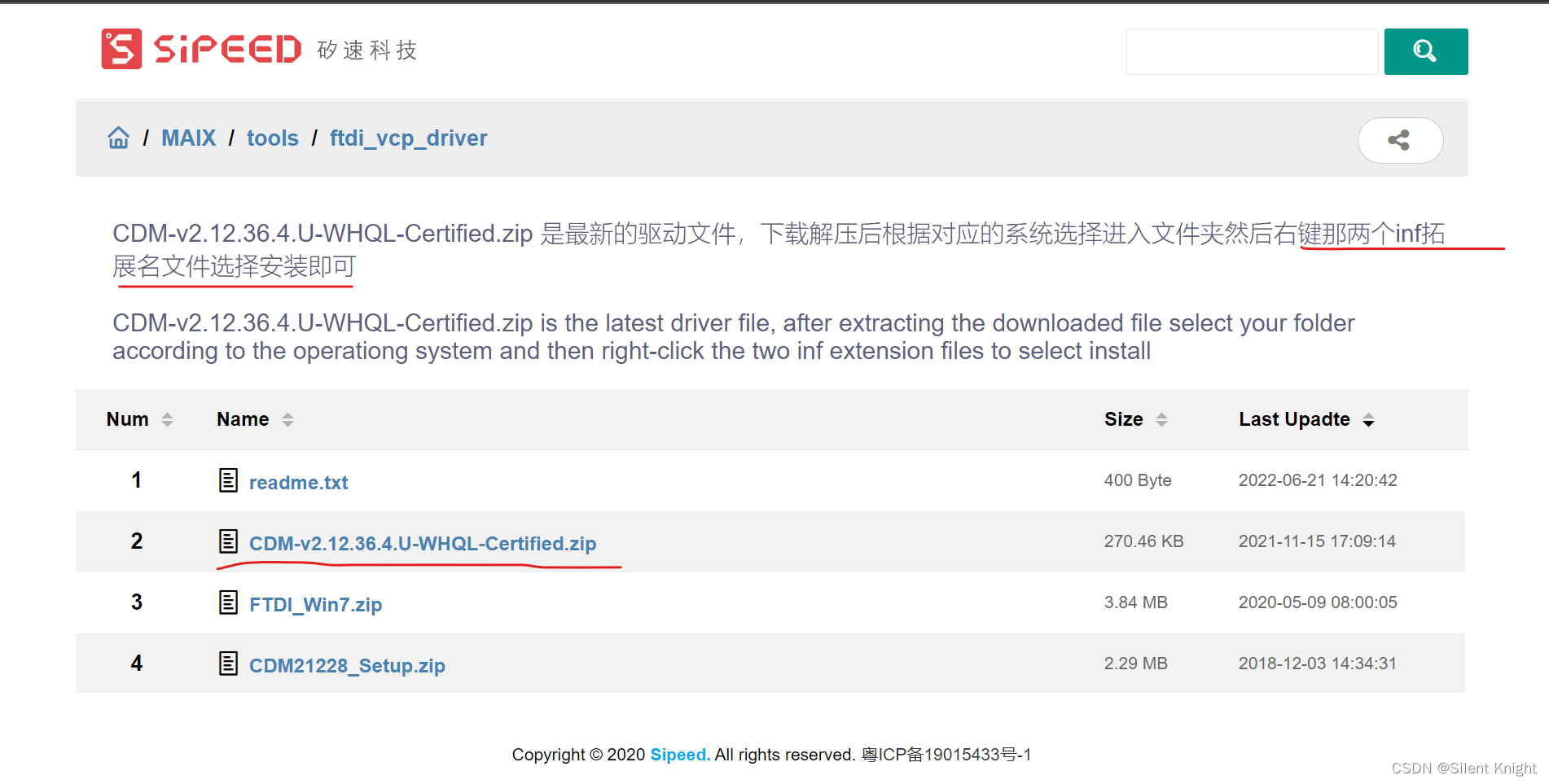This screenshot has width=1549, height=784.
Task: Click the file icon beside readme.txt
Action: pyautogui.click(x=228, y=480)
